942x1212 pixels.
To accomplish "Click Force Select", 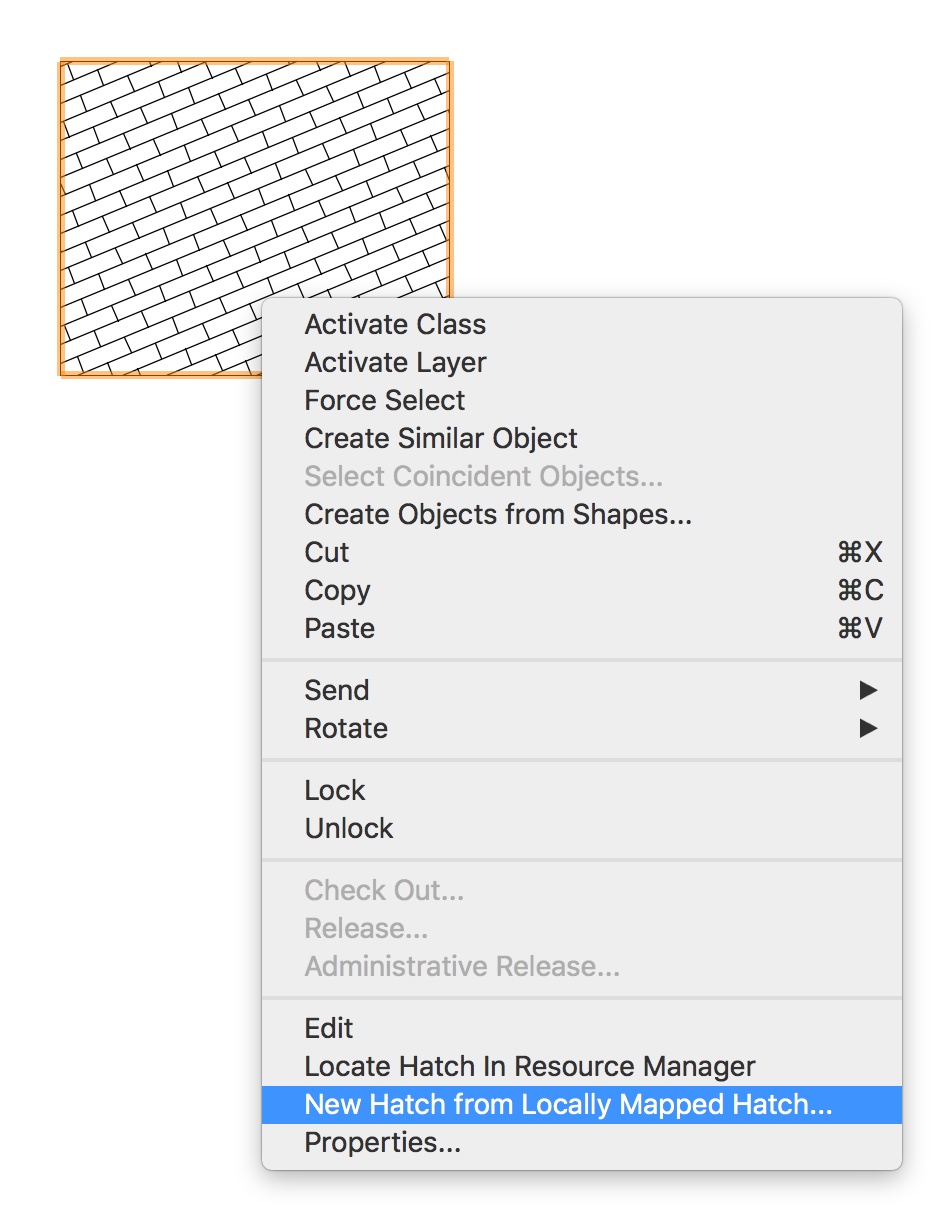I will pyautogui.click(x=384, y=400).
